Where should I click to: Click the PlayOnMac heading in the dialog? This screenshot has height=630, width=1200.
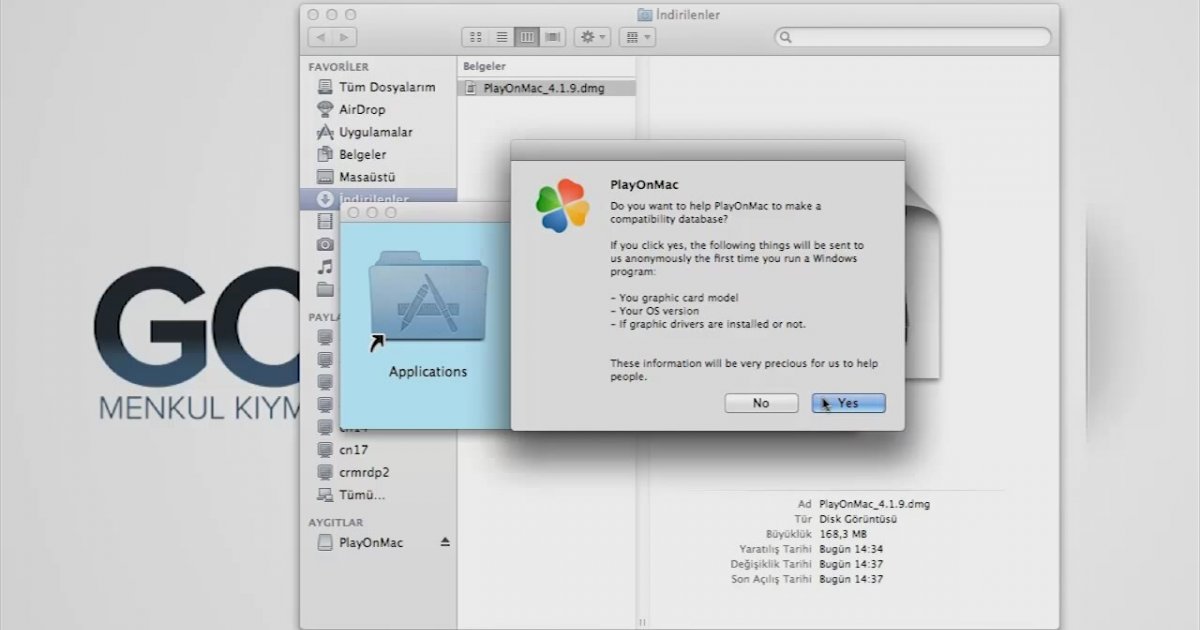(645, 185)
